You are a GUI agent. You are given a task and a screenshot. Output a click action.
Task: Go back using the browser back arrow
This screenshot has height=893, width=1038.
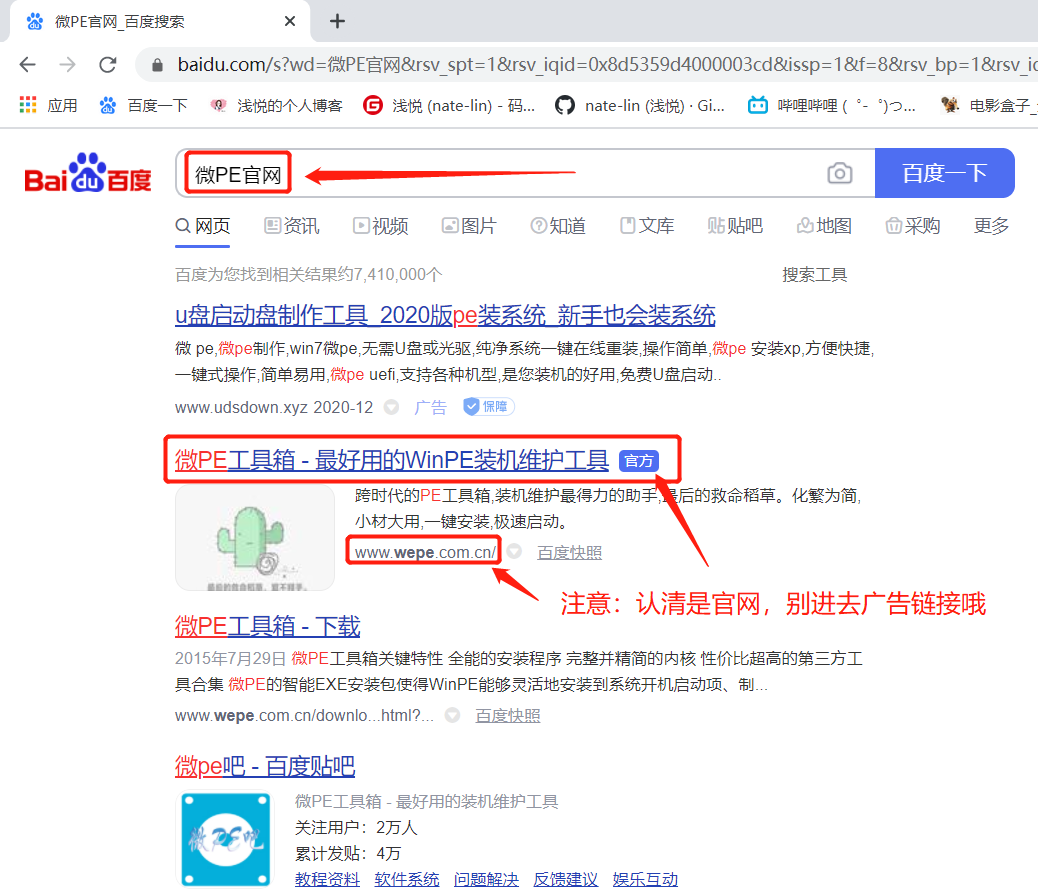(27, 65)
